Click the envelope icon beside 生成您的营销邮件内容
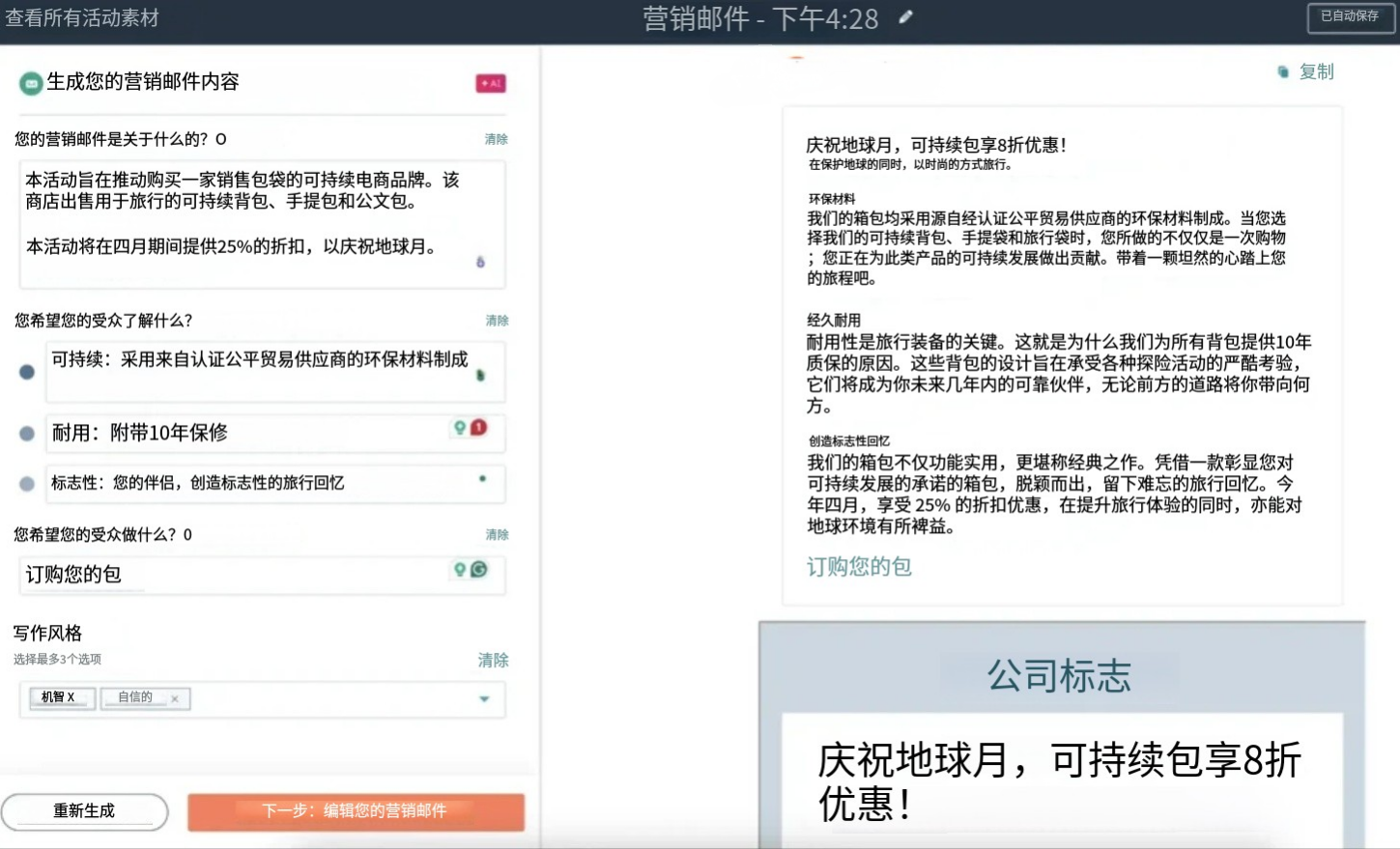The width and height of the screenshot is (1400, 849). (x=29, y=83)
